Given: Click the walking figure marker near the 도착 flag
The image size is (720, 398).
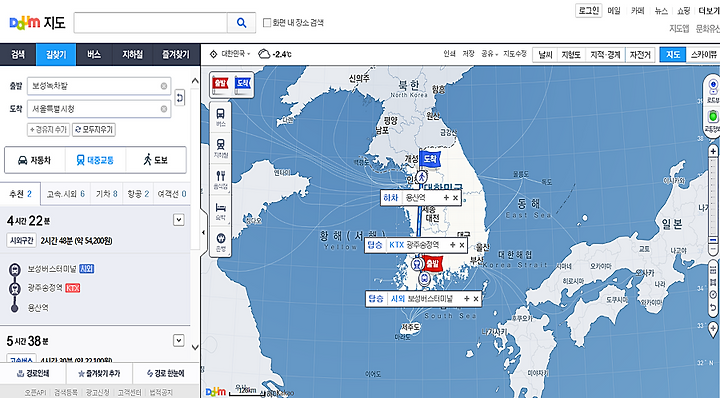Looking at the screenshot, I should (x=422, y=177).
